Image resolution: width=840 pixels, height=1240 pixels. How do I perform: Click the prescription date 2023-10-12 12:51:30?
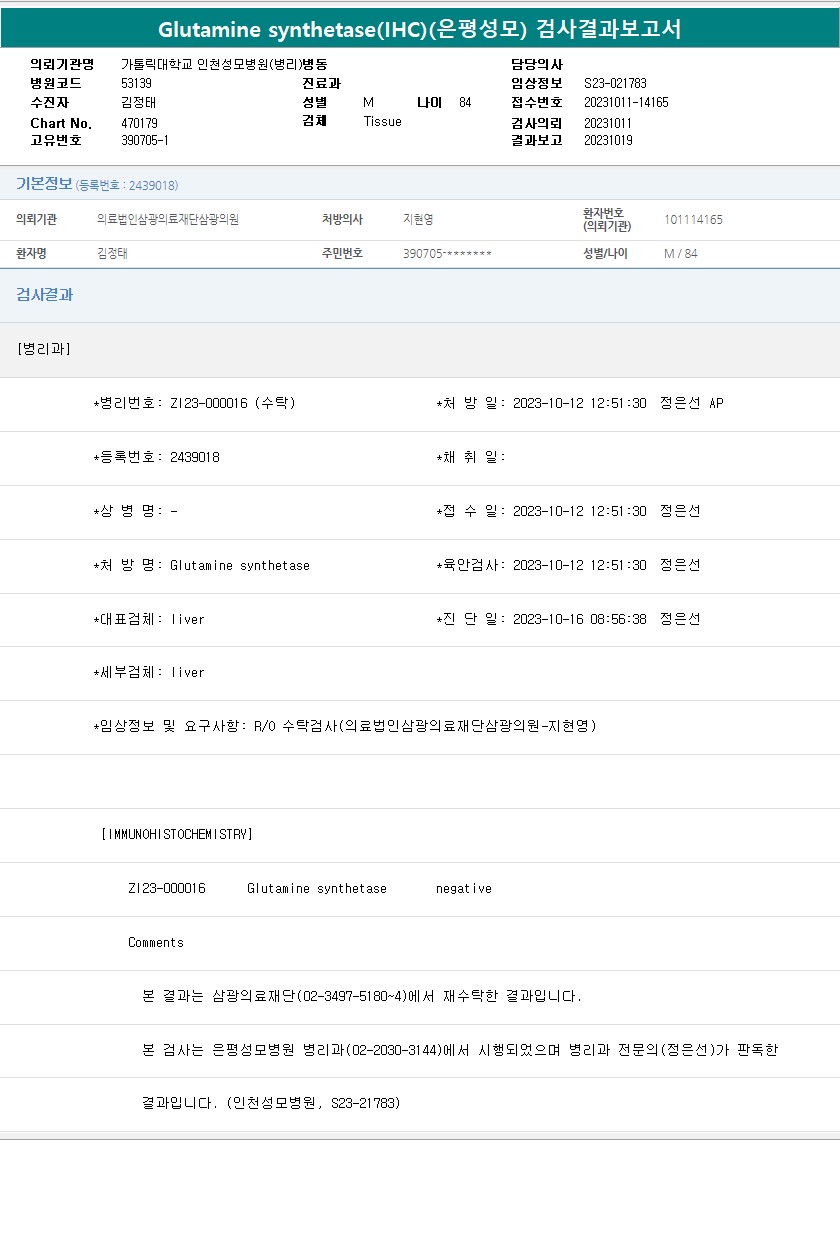click(579, 404)
